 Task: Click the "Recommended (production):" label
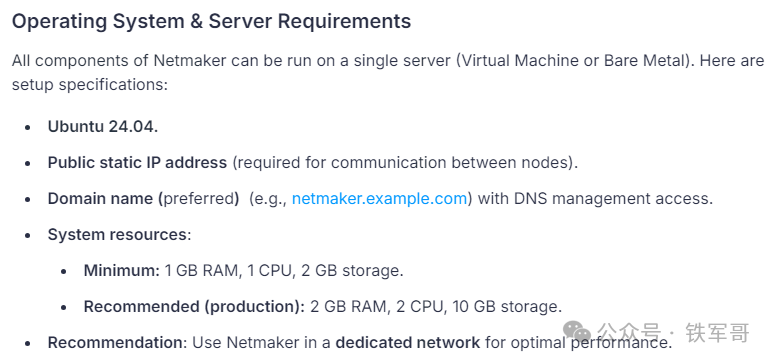(194, 307)
